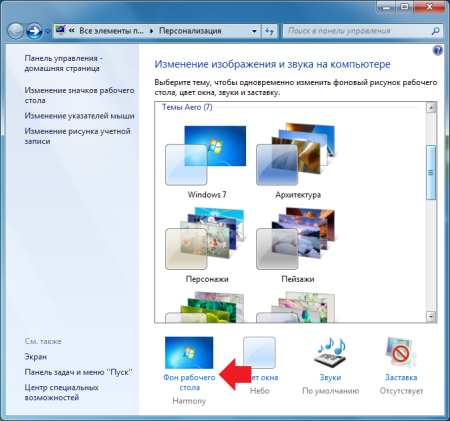The image size is (450, 421).
Task: Click the blue help question mark icon
Action: point(437,50)
